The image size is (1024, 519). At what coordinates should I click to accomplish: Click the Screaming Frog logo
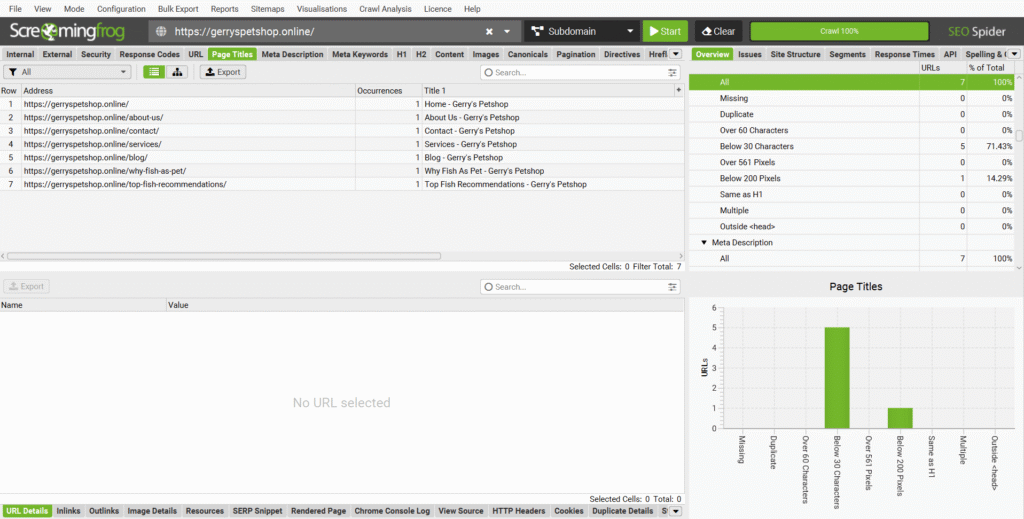click(69, 31)
